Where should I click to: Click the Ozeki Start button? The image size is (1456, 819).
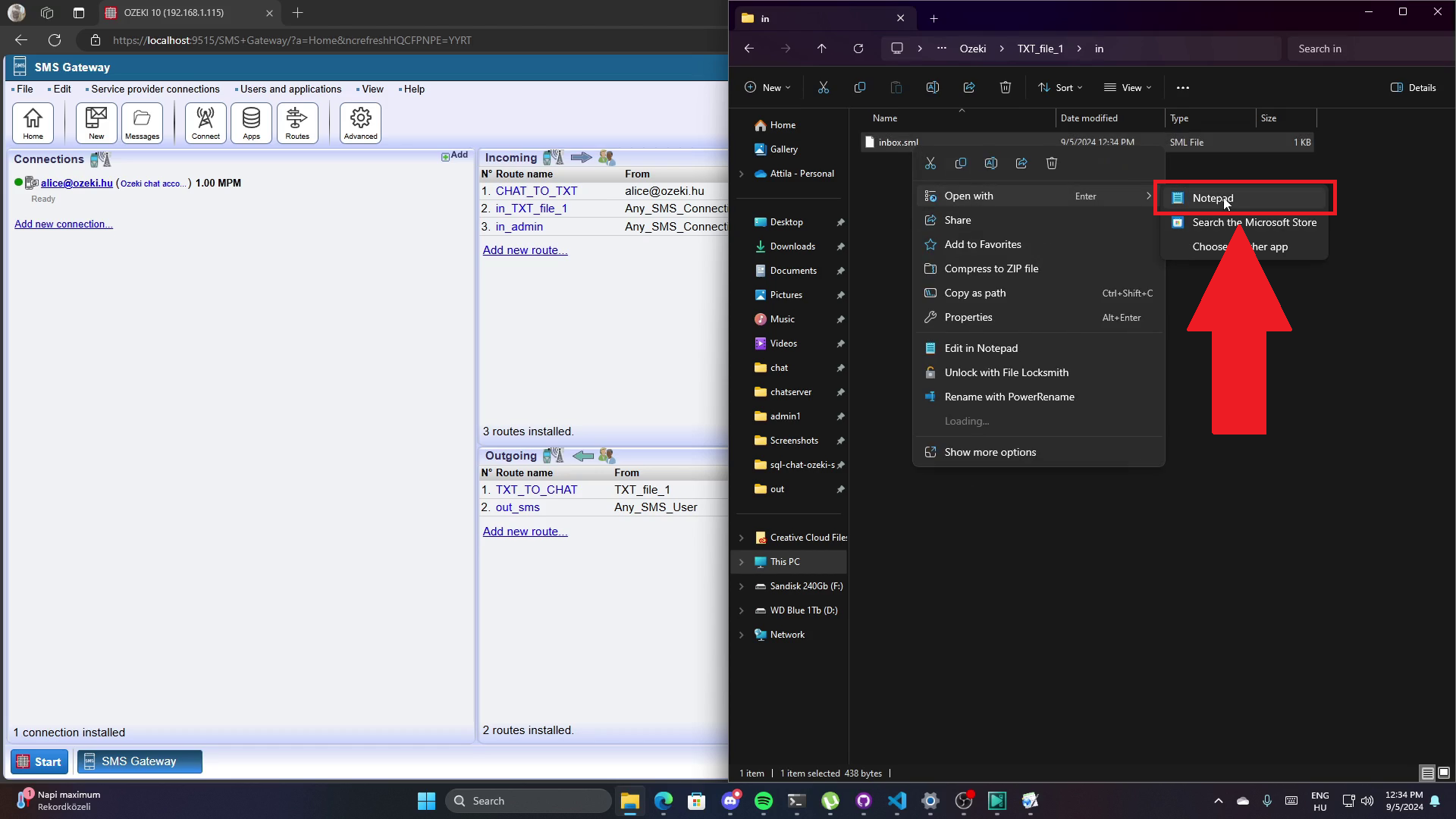[x=39, y=761]
